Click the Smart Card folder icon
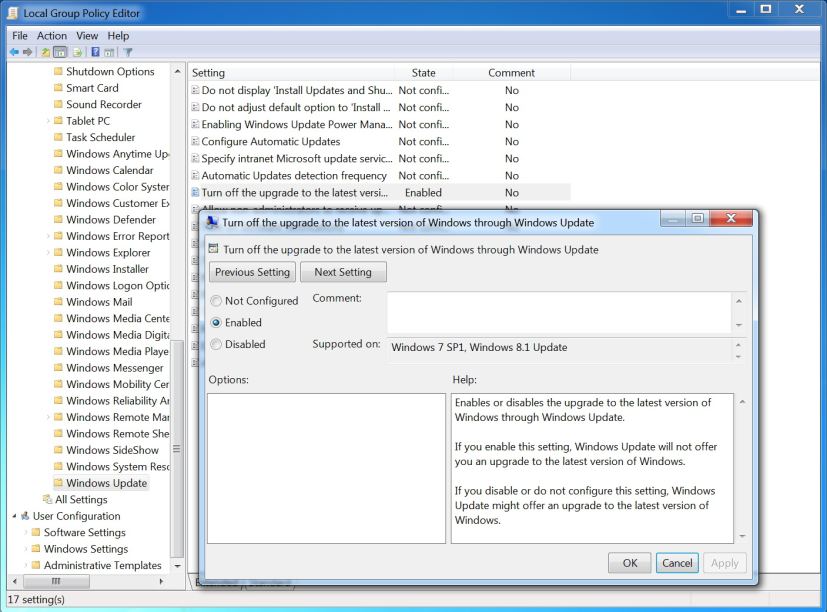Image resolution: width=827 pixels, height=612 pixels. tap(58, 88)
